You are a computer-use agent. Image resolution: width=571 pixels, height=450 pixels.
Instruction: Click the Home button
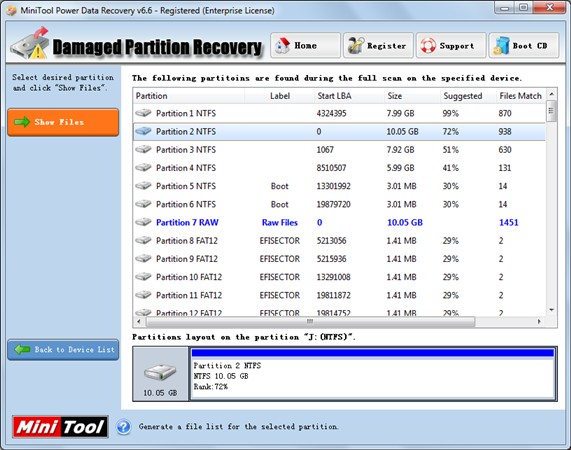(305, 46)
